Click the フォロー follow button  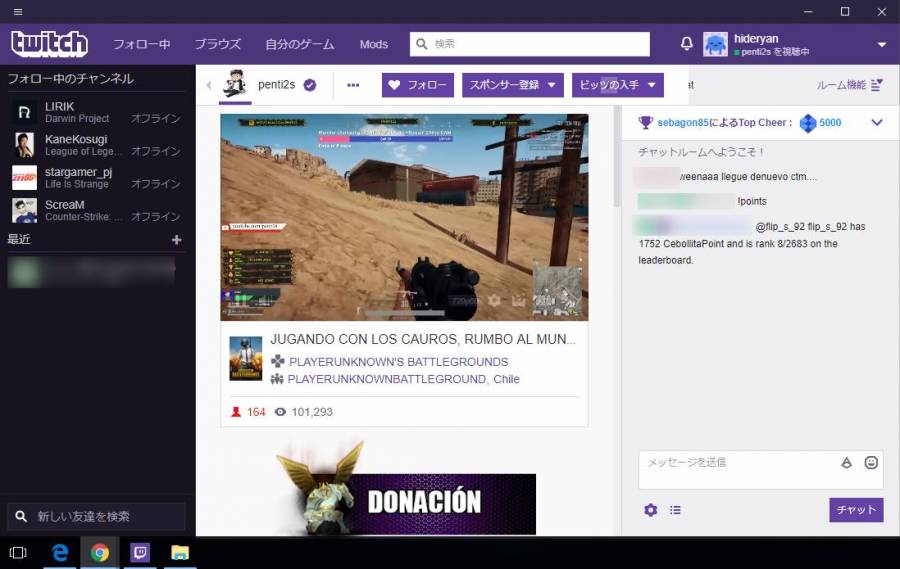click(418, 85)
